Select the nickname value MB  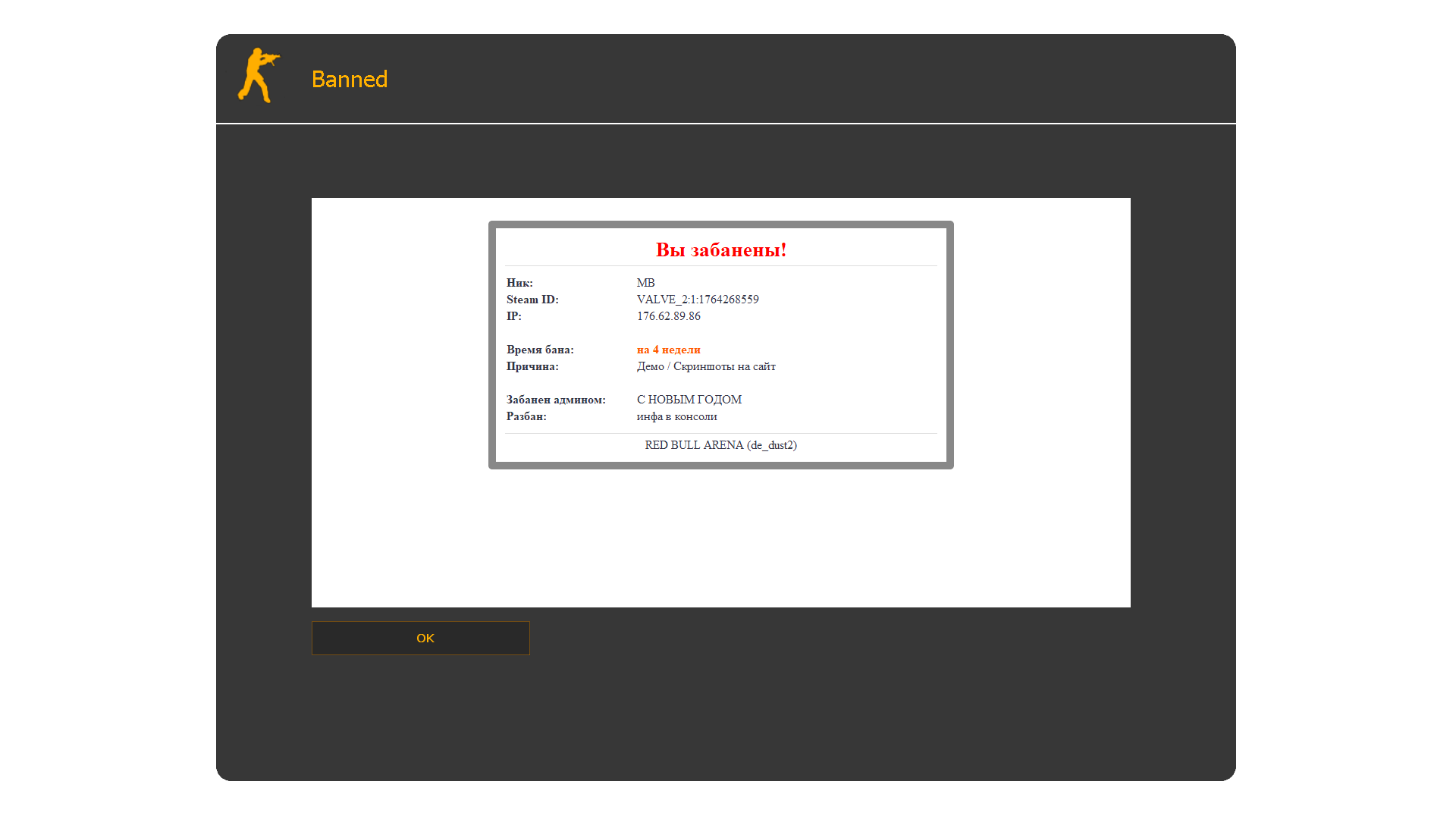pyautogui.click(x=645, y=283)
